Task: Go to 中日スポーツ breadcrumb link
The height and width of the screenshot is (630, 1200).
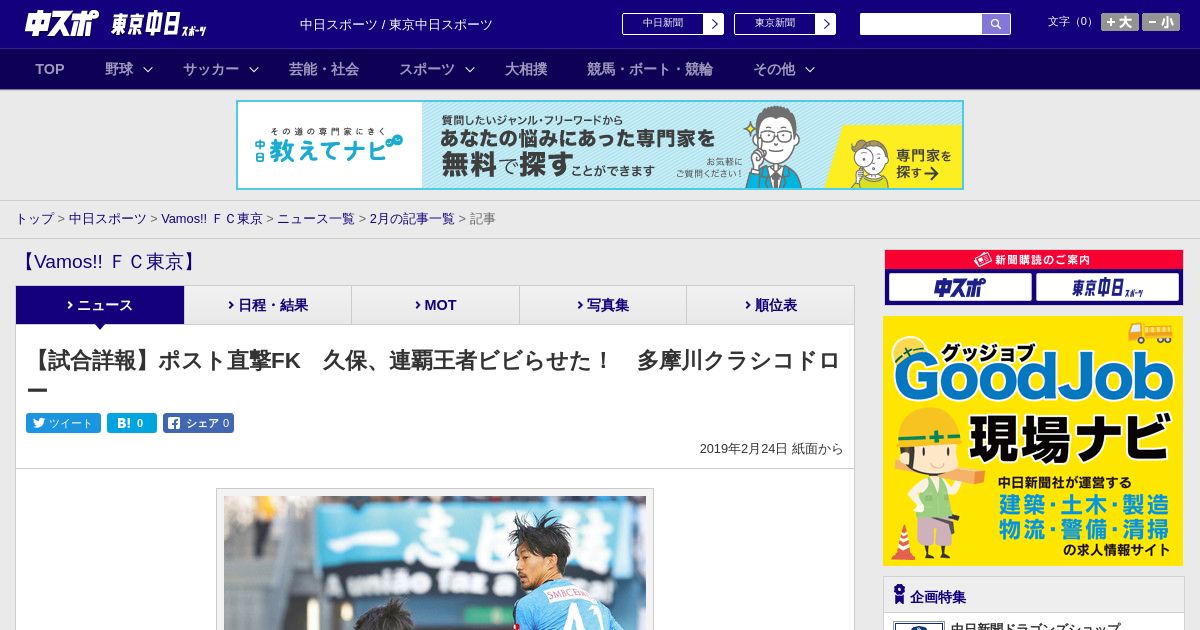Action: [x=108, y=219]
